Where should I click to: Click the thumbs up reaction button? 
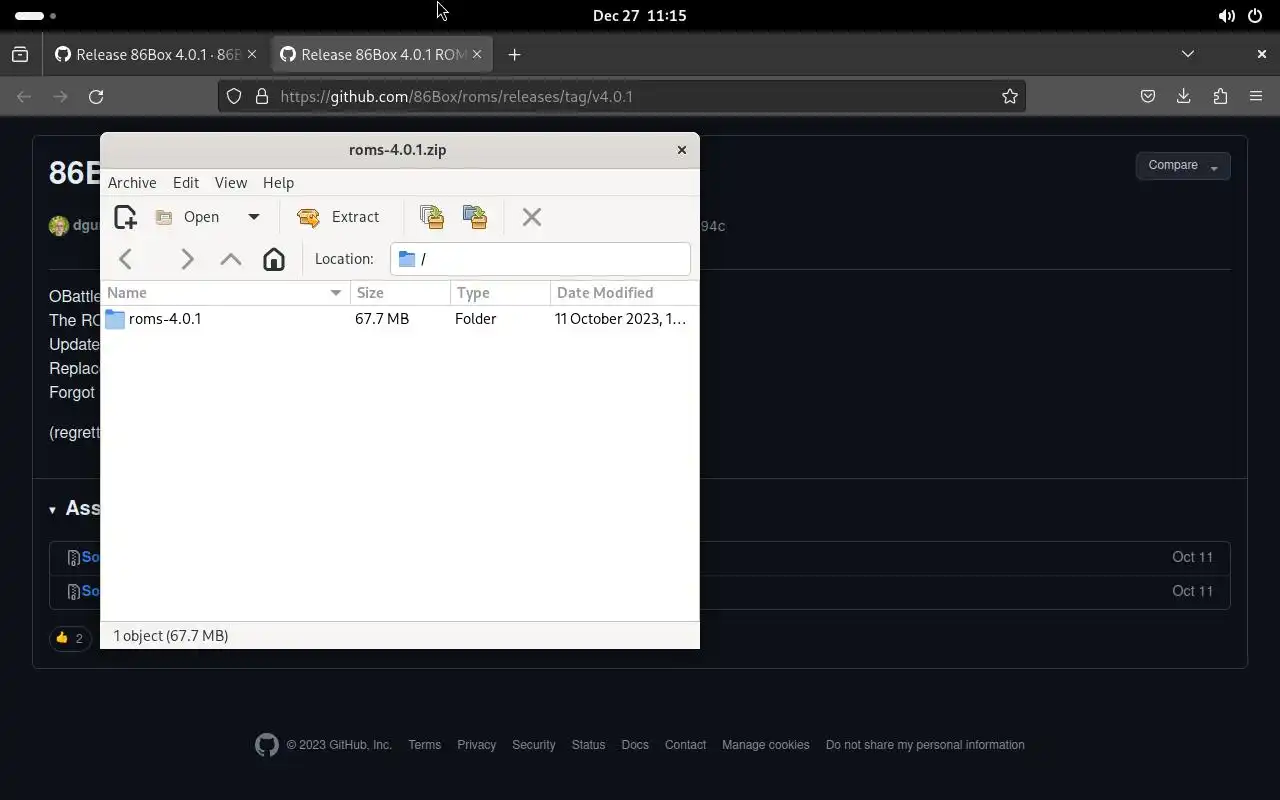point(70,638)
